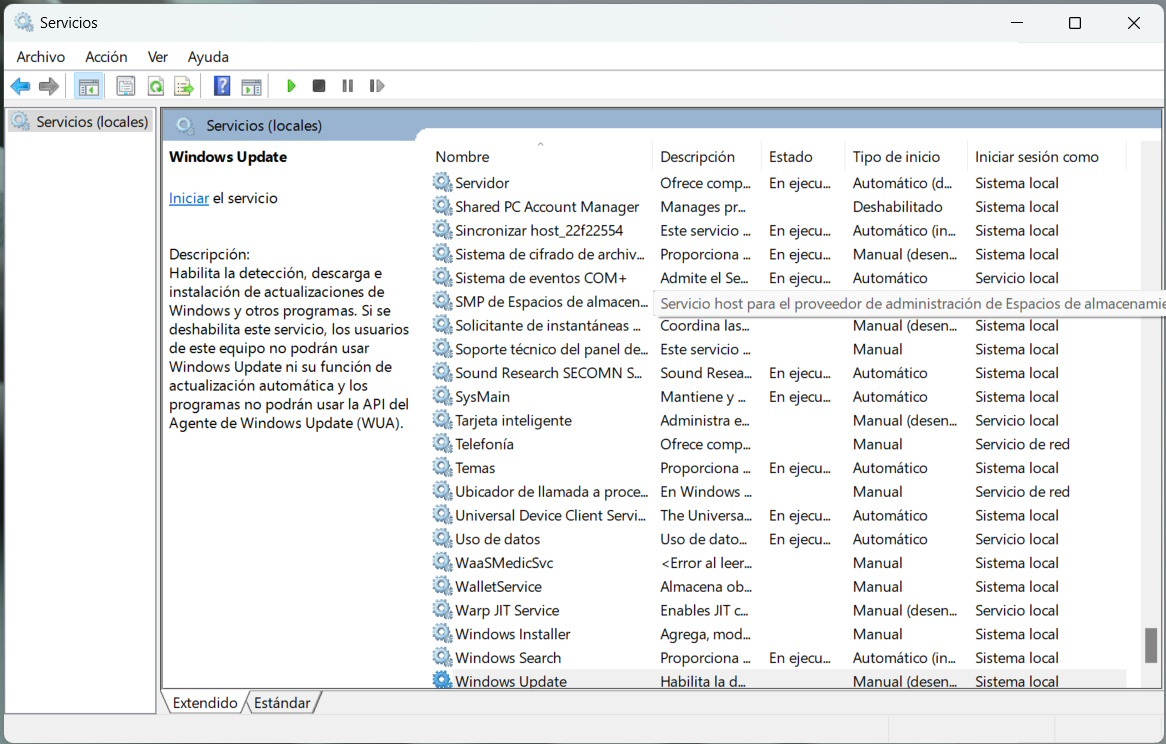Go back with the blue left arrow
The image size is (1166, 744).
[x=20, y=86]
